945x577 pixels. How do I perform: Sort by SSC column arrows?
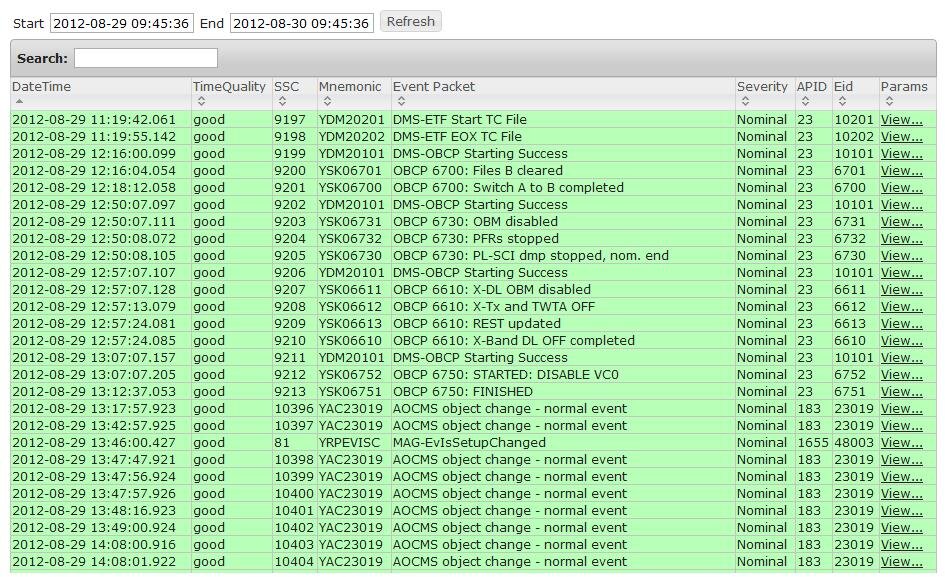tap(283, 101)
